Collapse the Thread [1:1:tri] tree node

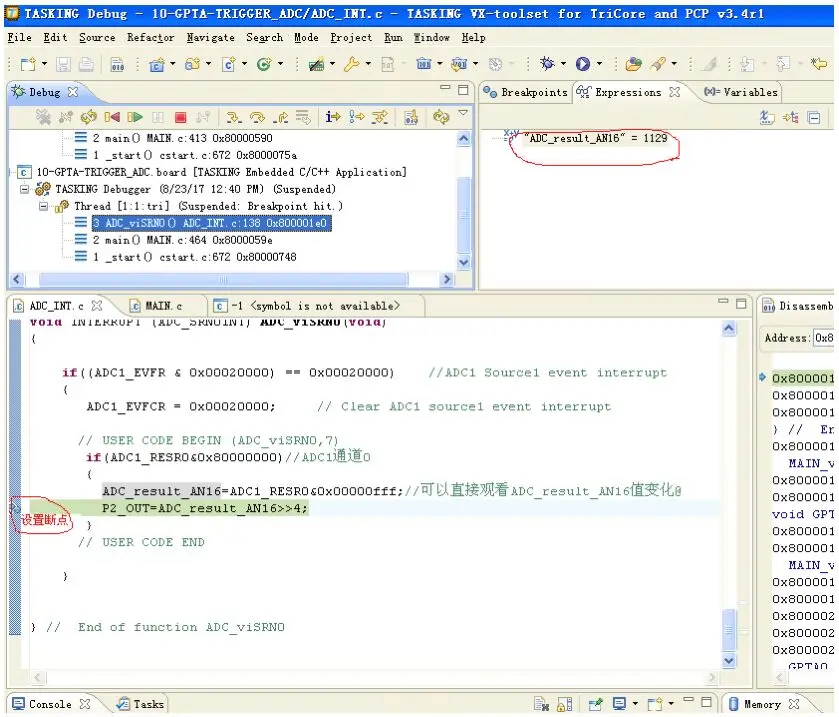click(x=43, y=206)
